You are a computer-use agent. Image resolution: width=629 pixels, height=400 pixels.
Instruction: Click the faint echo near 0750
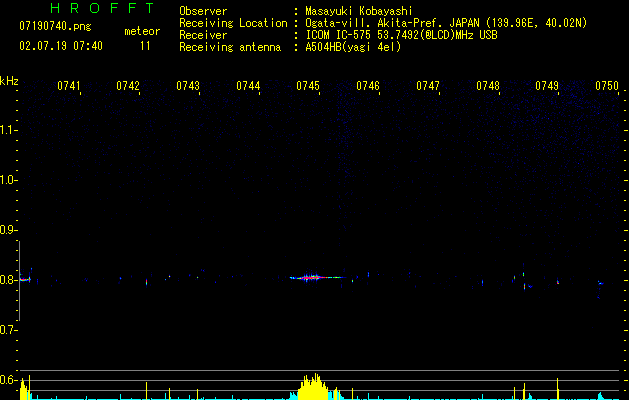600,284
